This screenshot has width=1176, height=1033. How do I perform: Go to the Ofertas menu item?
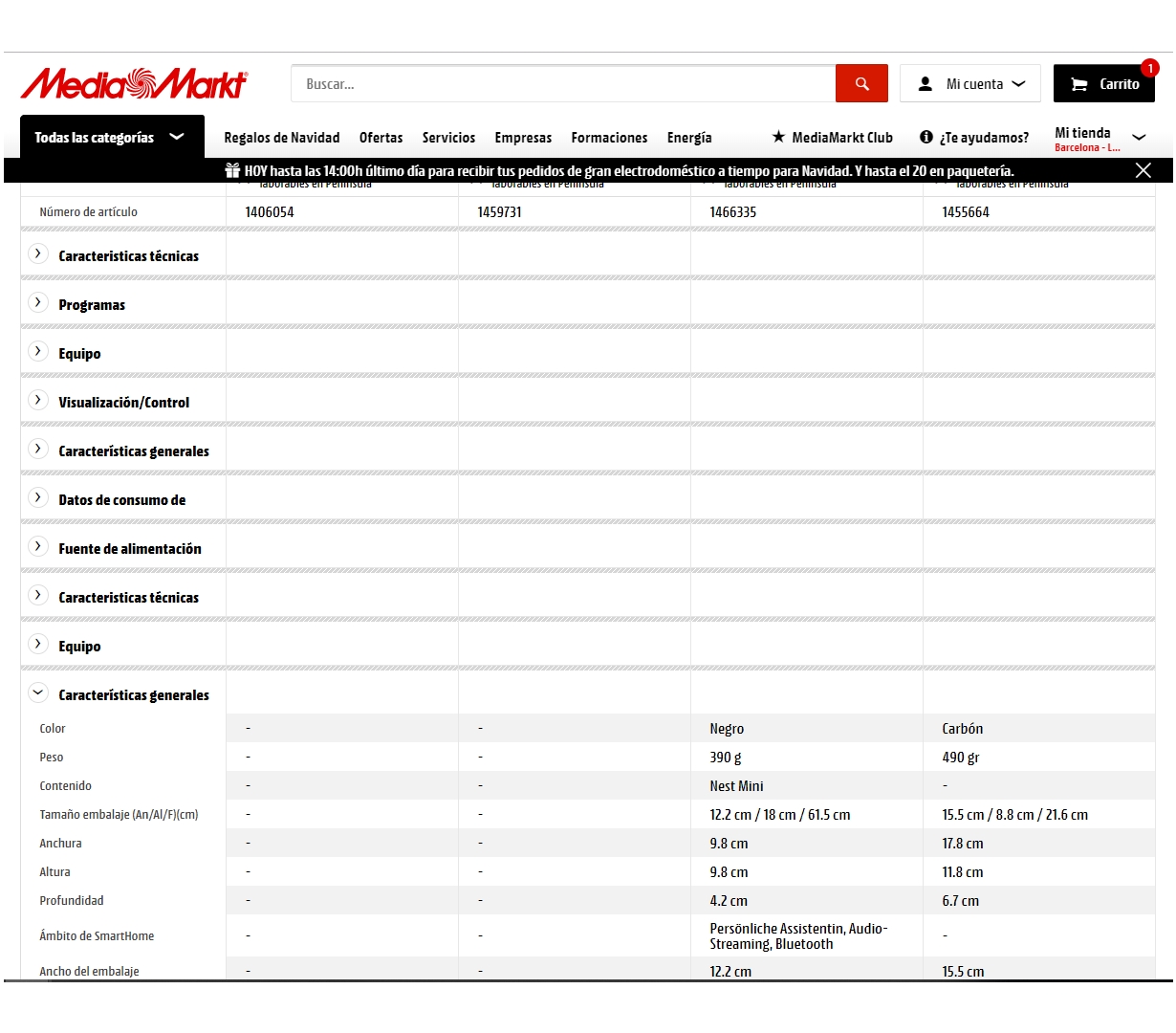(x=381, y=138)
